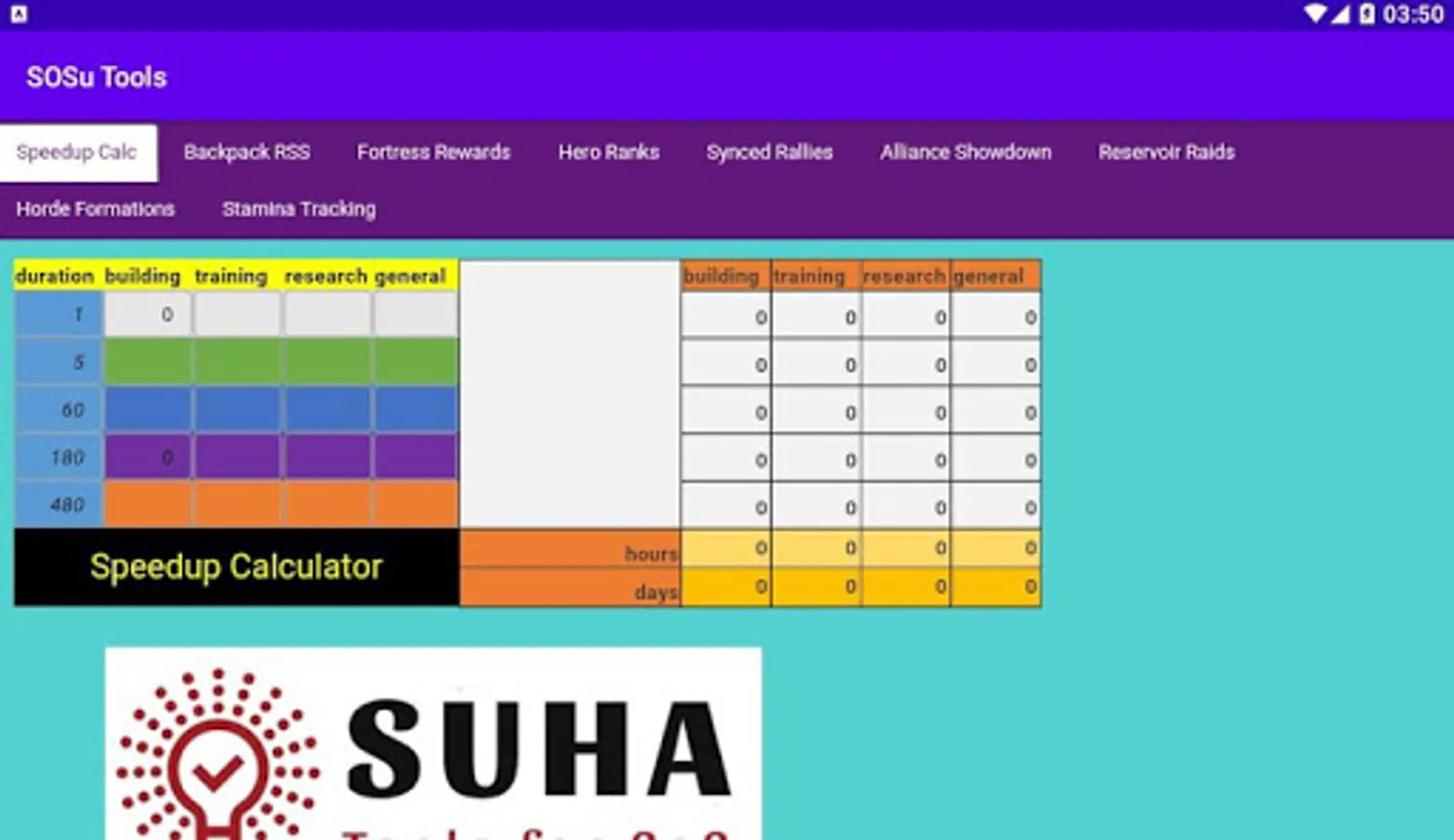Click the duration value 60 cell
Image resolution: width=1454 pixels, height=840 pixels.
point(58,410)
